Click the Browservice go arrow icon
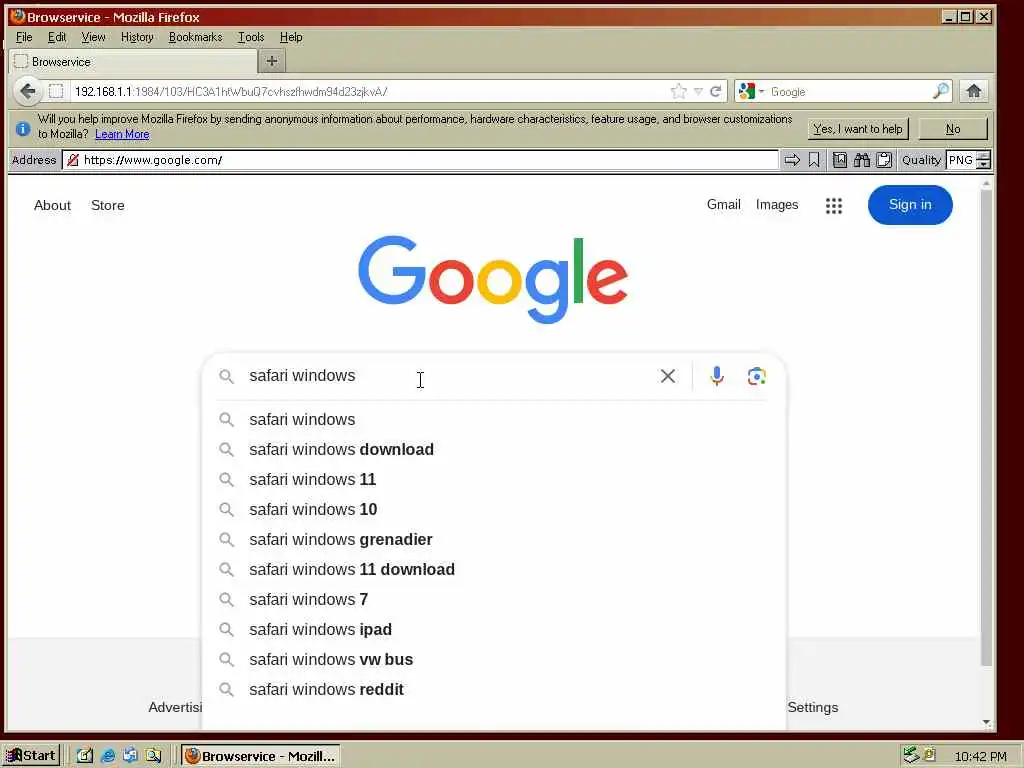 pyautogui.click(x=792, y=160)
